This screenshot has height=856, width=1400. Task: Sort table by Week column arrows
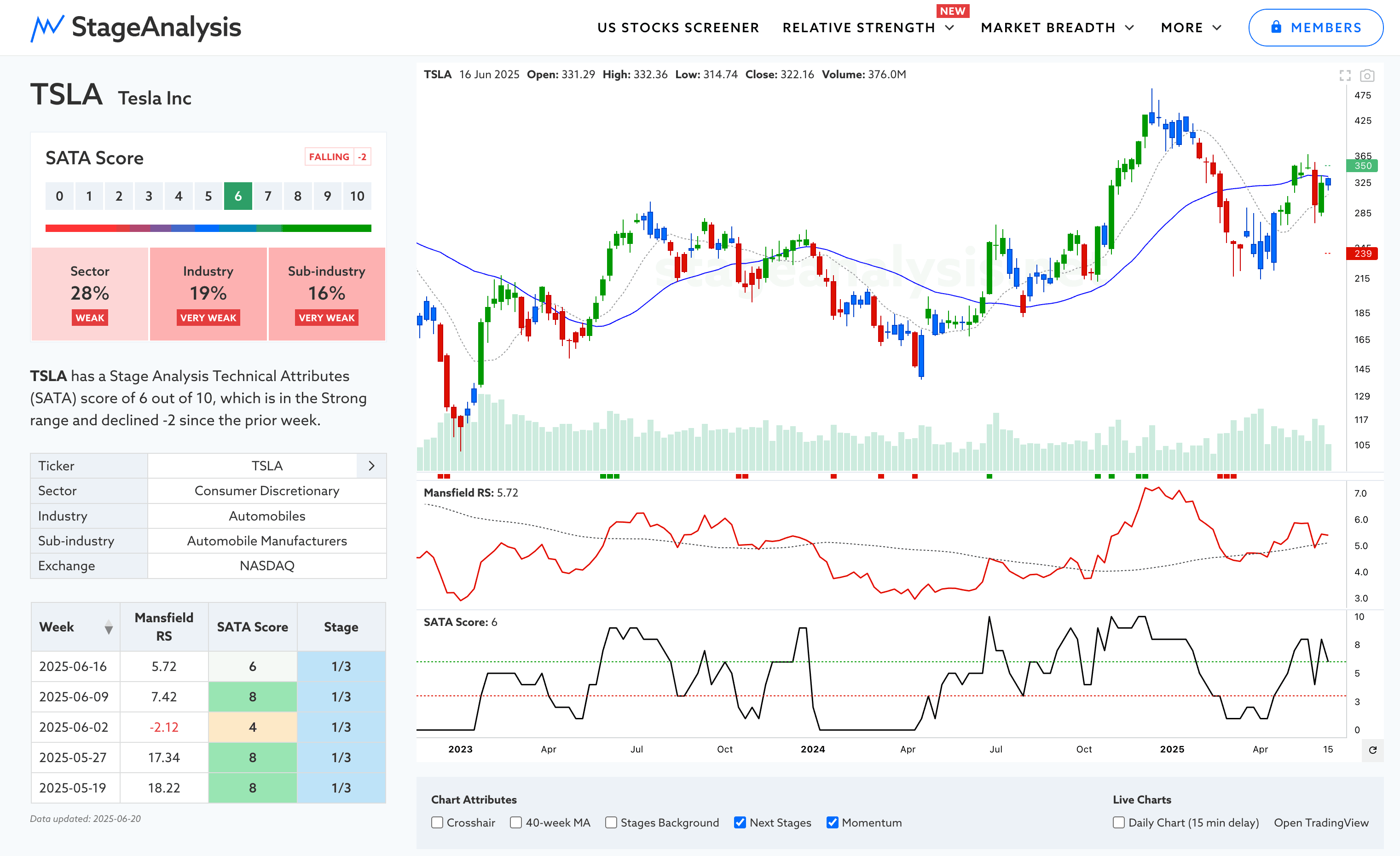click(x=109, y=627)
